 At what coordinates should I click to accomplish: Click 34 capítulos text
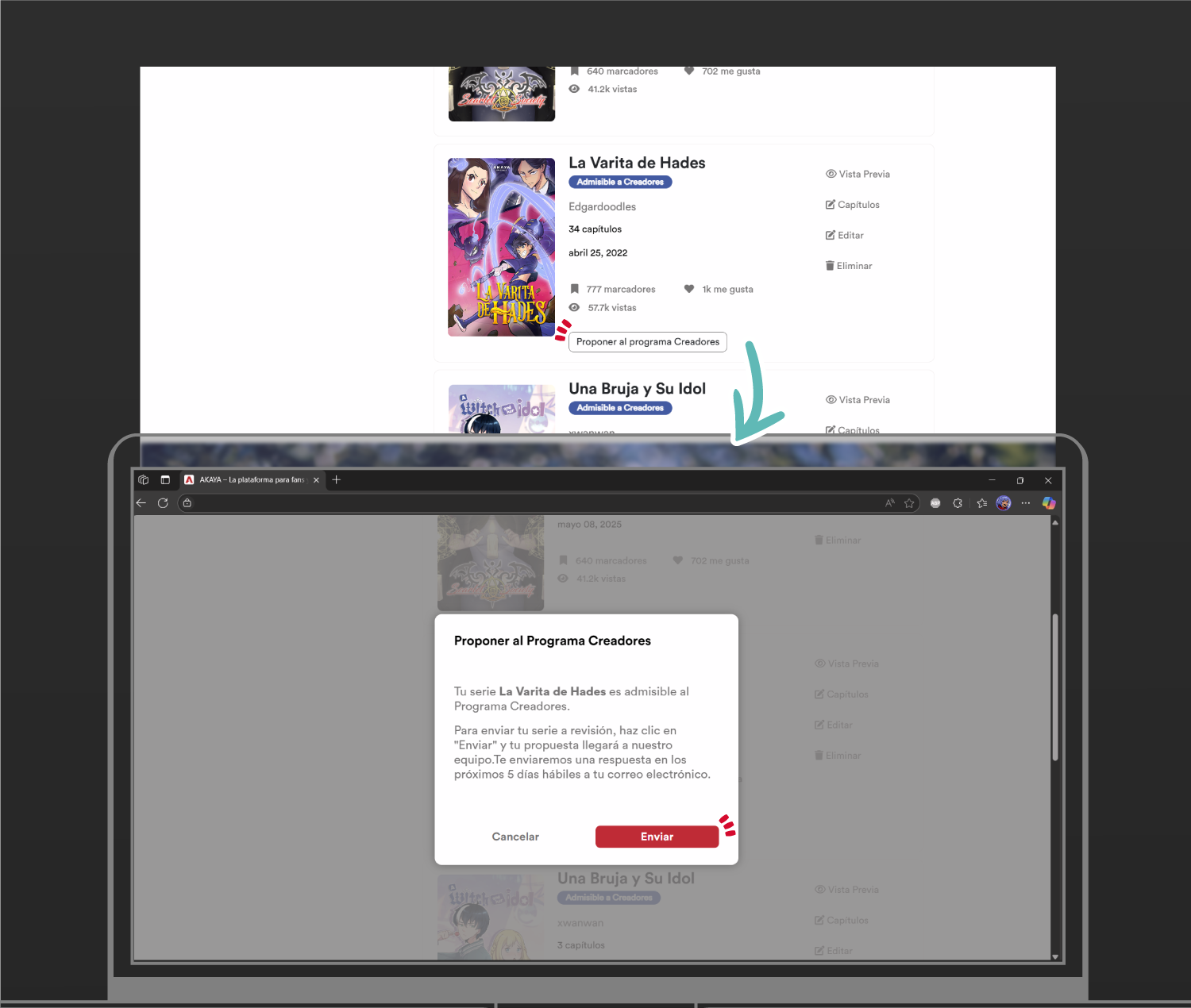click(595, 229)
